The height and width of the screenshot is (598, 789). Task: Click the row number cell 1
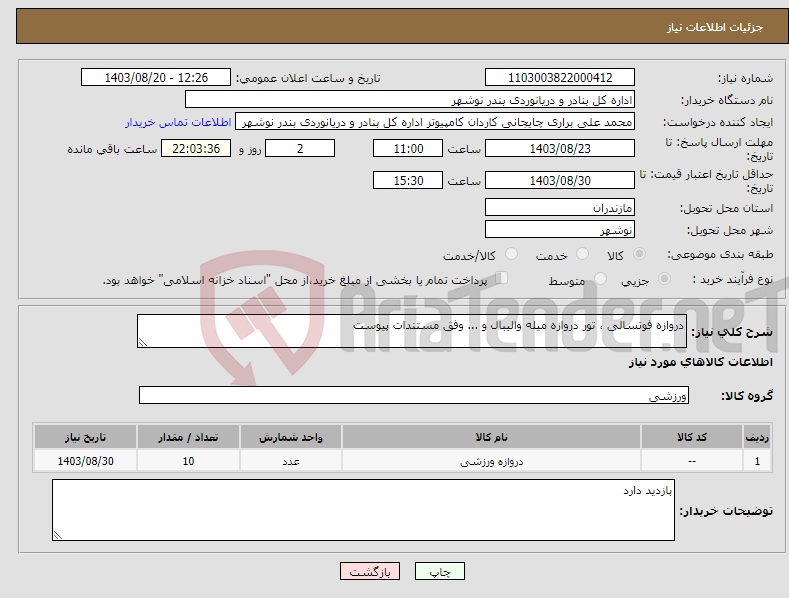tap(757, 461)
